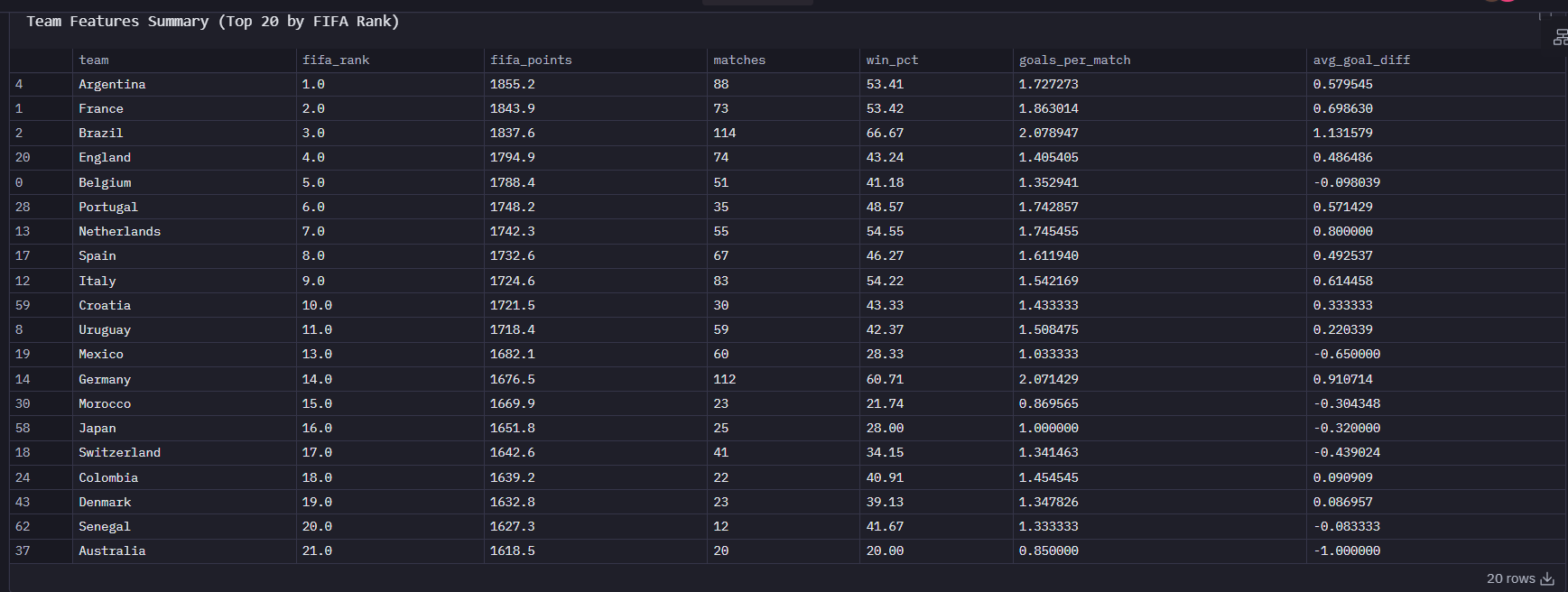Click row index 62 for Senegal

(23, 526)
